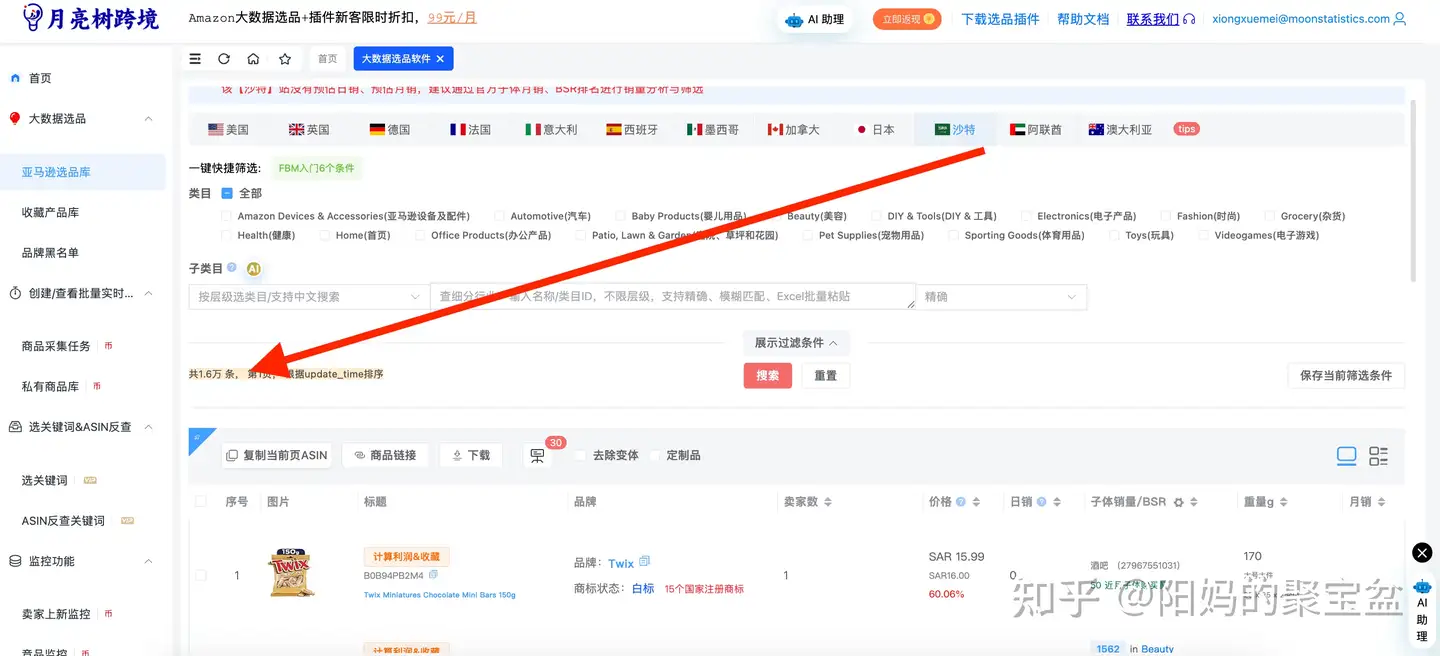Open the AI 助理 robot button
Screen dimensions: 1440x656
click(815, 19)
